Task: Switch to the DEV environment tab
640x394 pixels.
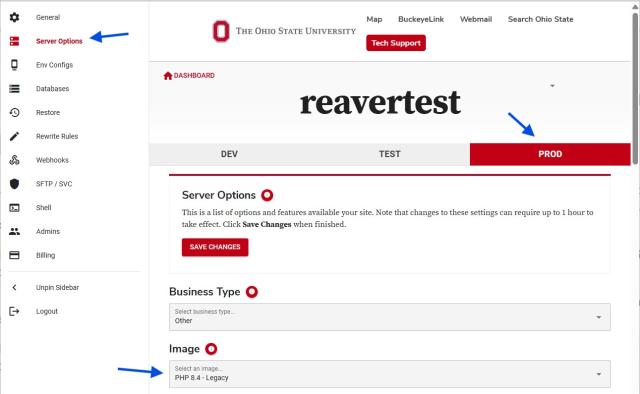Action: coord(229,154)
